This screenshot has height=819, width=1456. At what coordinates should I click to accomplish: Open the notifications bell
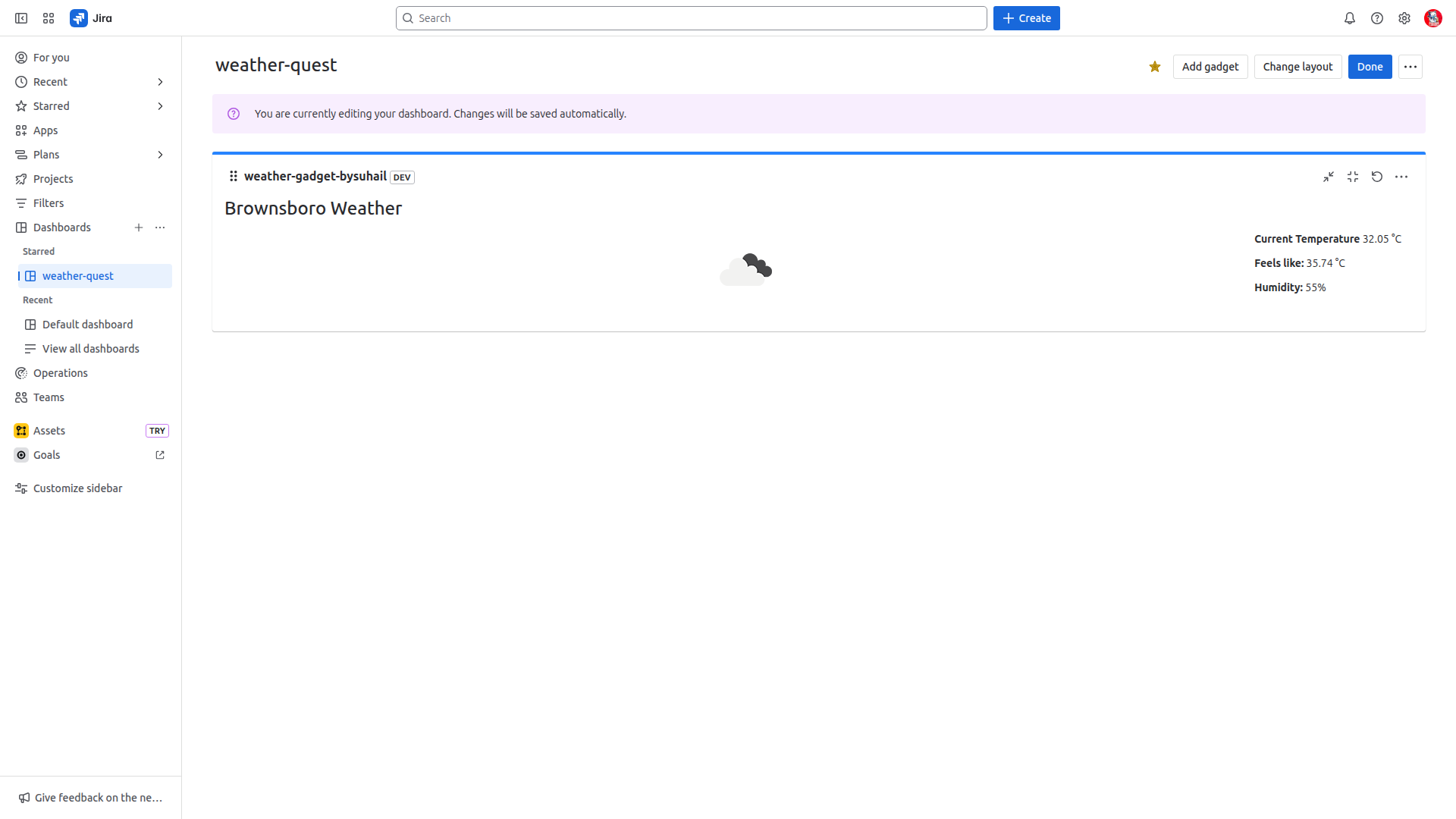[1350, 18]
